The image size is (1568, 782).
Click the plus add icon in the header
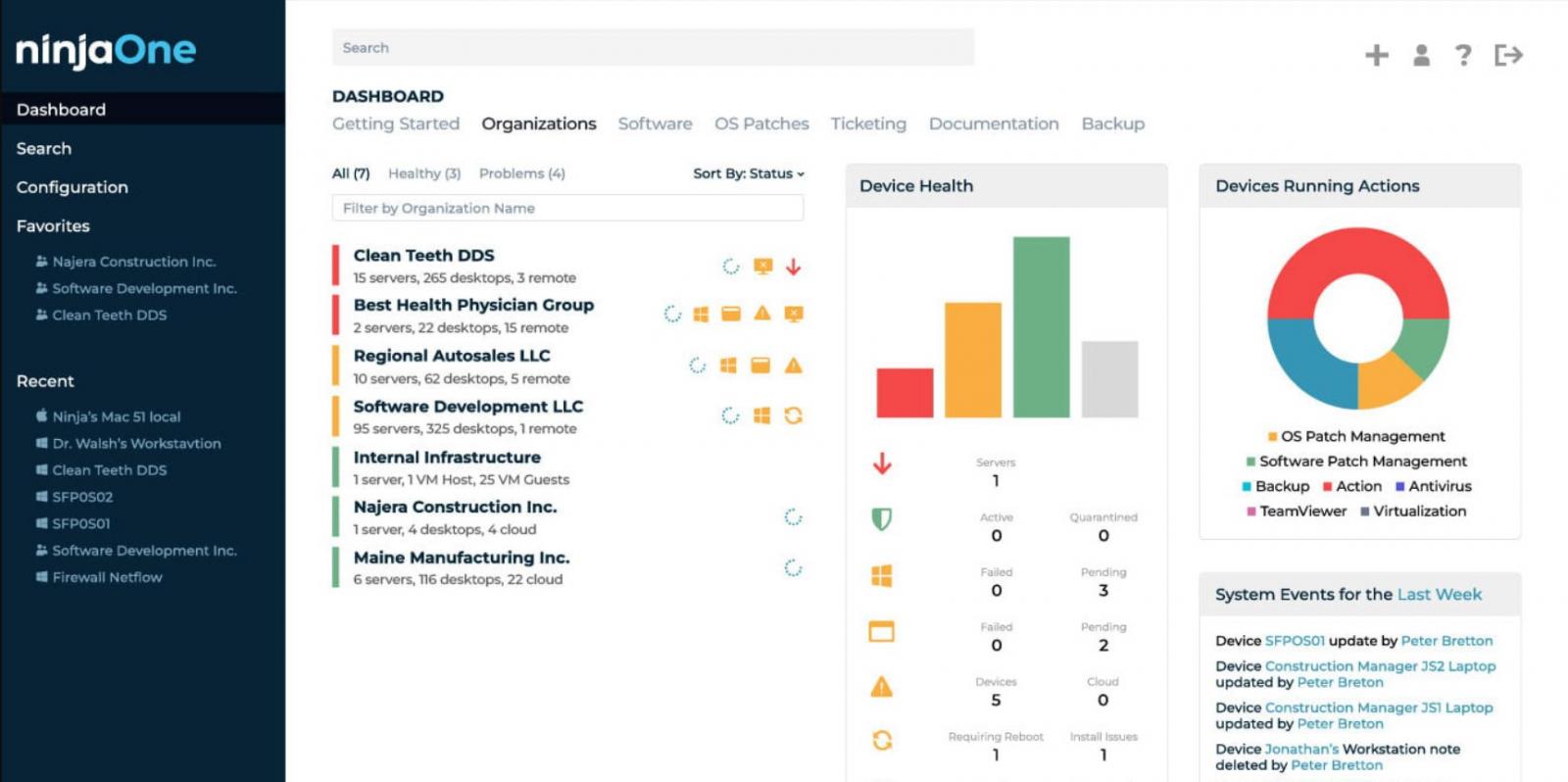click(1376, 55)
